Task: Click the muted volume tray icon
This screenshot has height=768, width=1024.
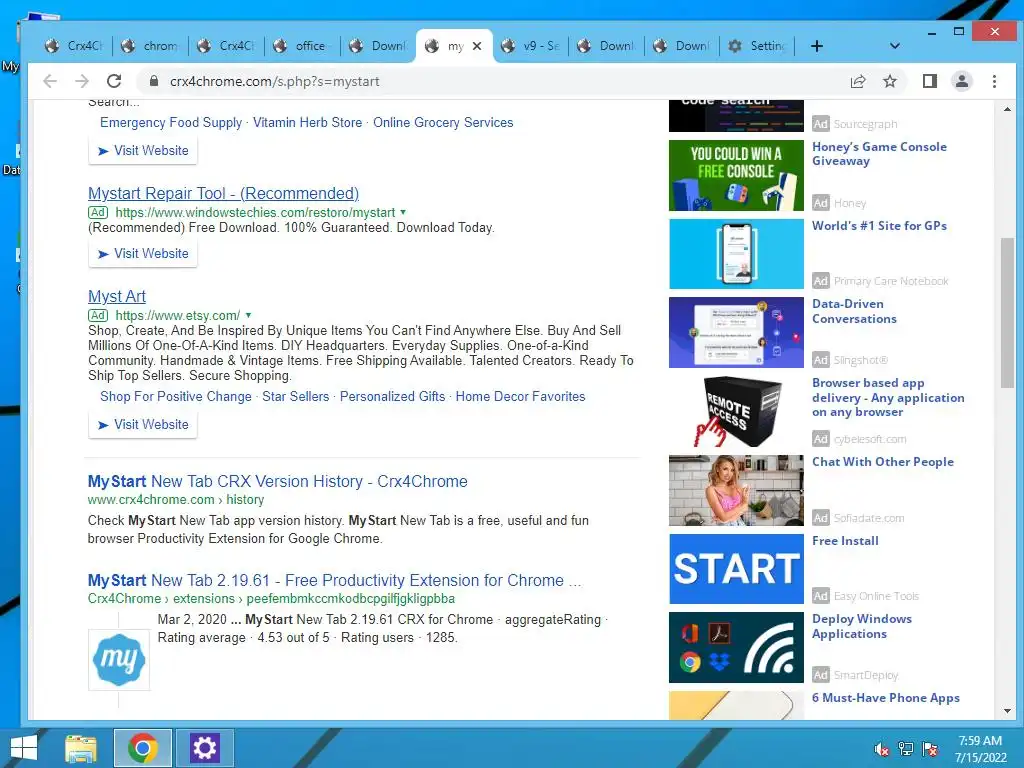Action: pyautogui.click(x=882, y=749)
